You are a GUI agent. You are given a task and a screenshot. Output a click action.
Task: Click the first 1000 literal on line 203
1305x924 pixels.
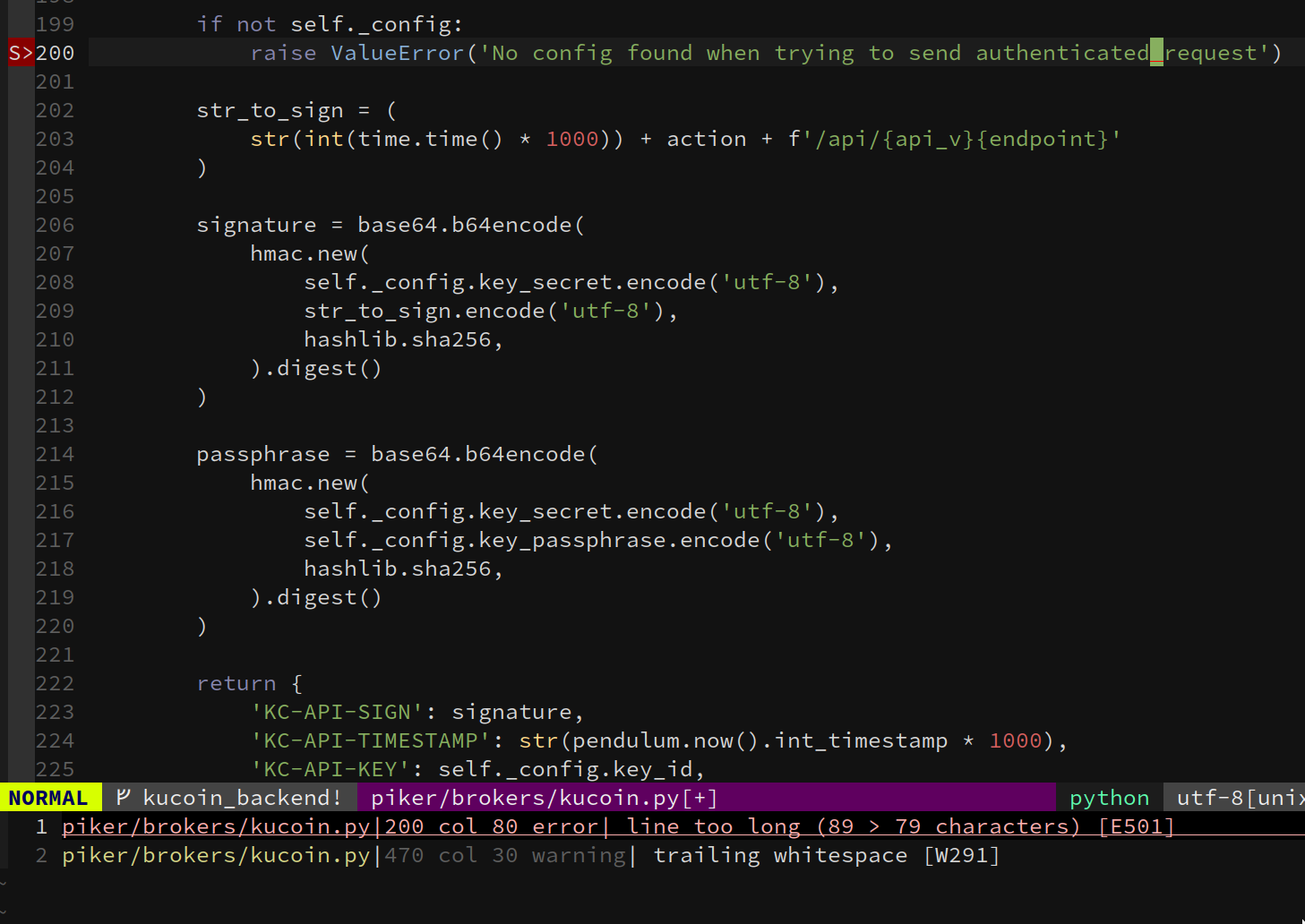571,139
